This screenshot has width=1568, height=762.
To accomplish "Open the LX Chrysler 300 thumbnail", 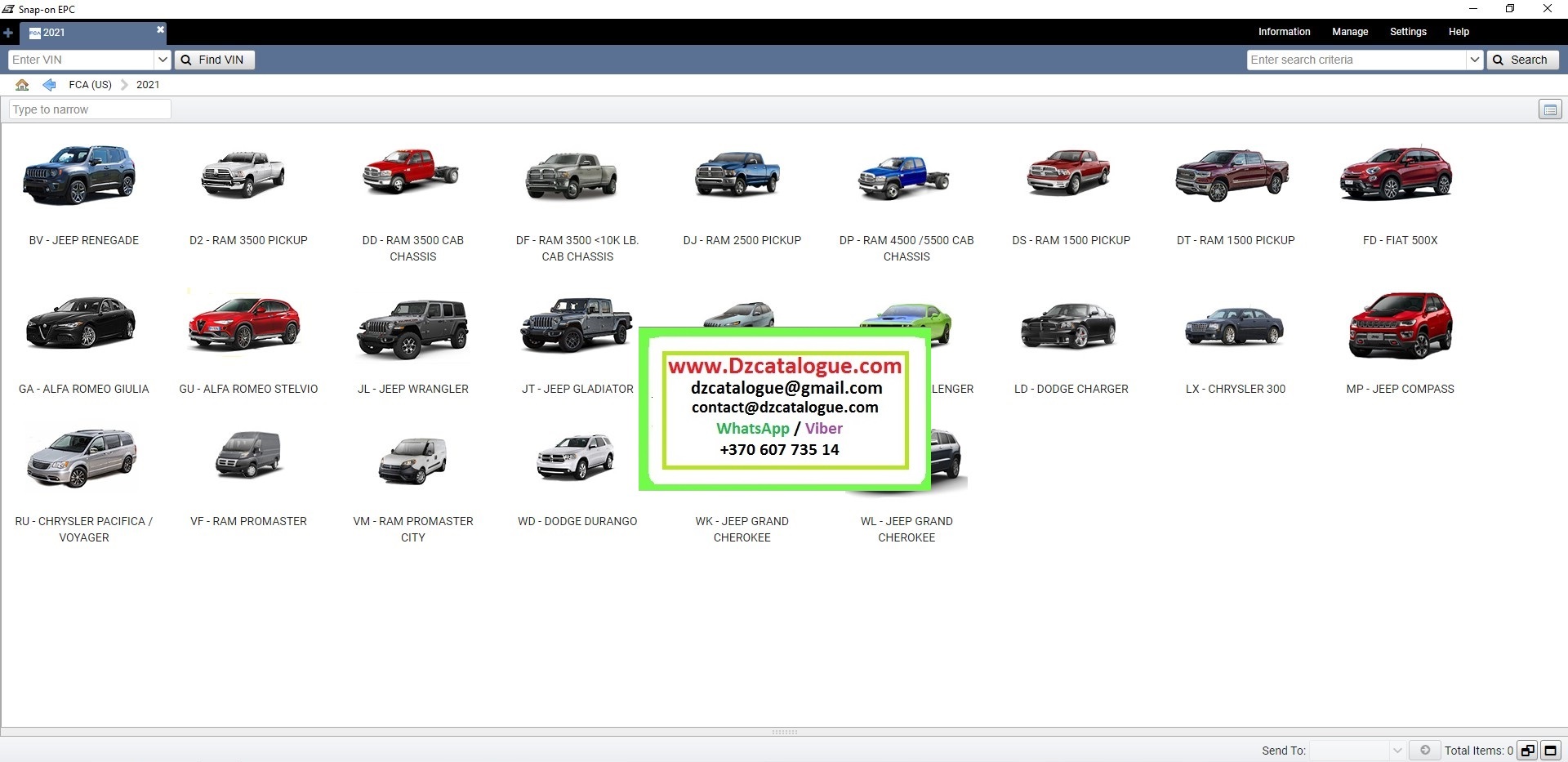I will tap(1234, 327).
